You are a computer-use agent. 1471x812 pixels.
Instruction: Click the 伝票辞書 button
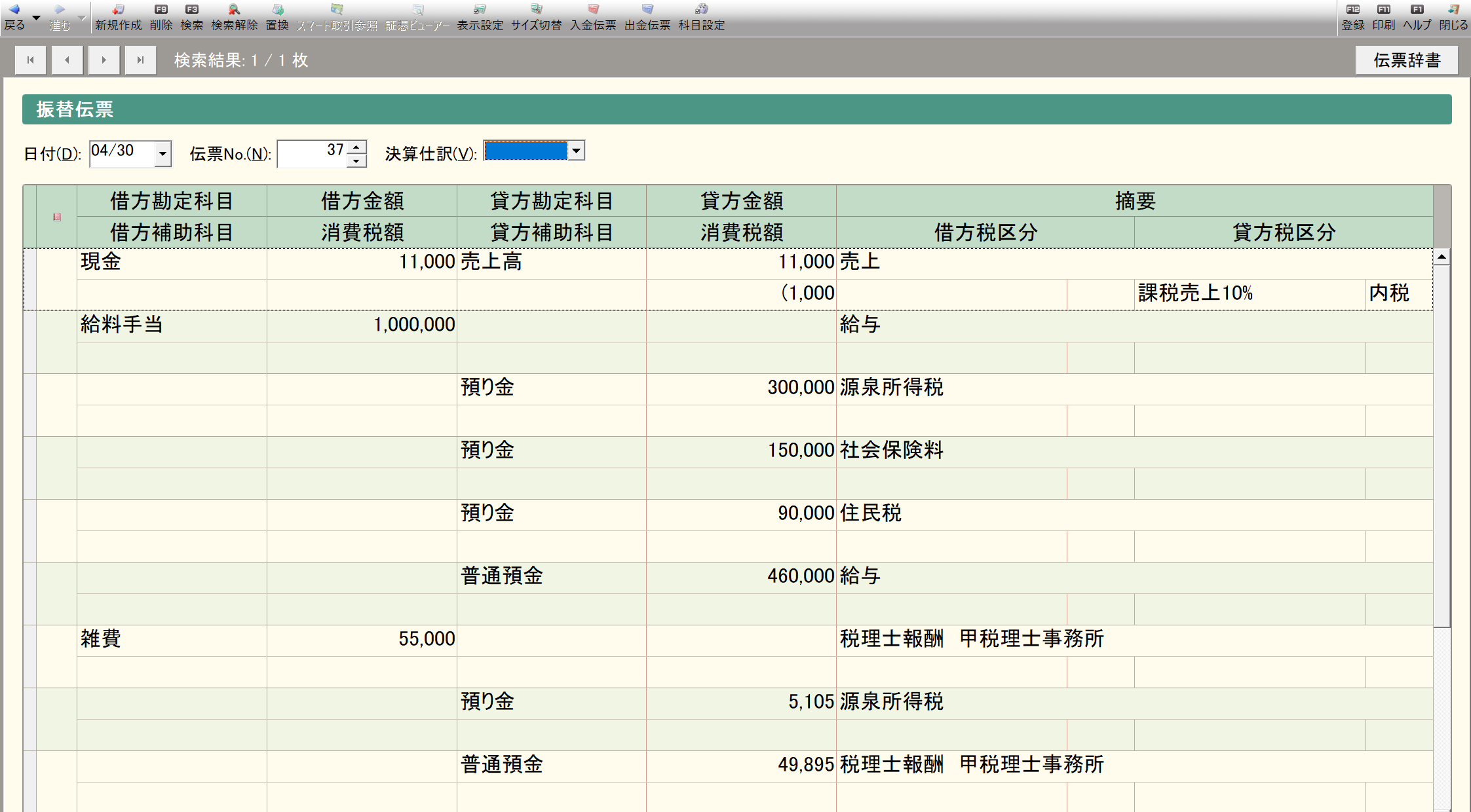click(x=1406, y=60)
